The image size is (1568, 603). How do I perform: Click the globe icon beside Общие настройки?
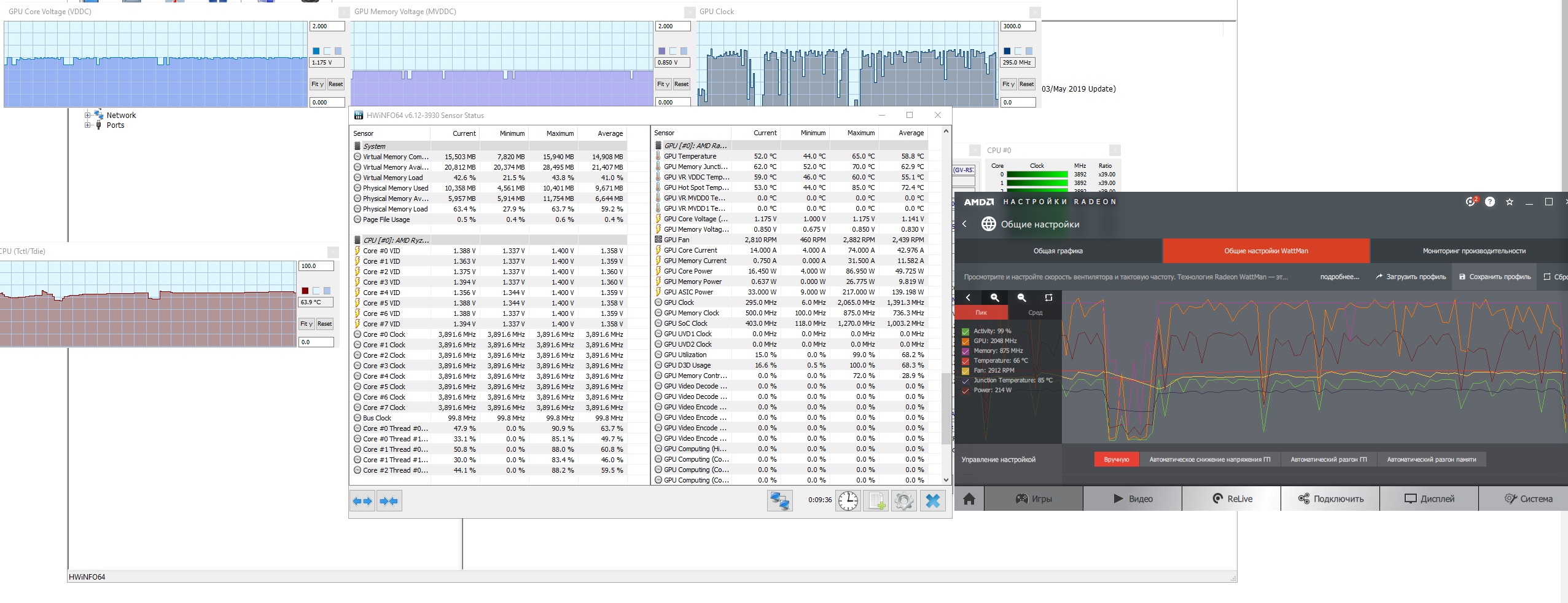click(x=988, y=224)
